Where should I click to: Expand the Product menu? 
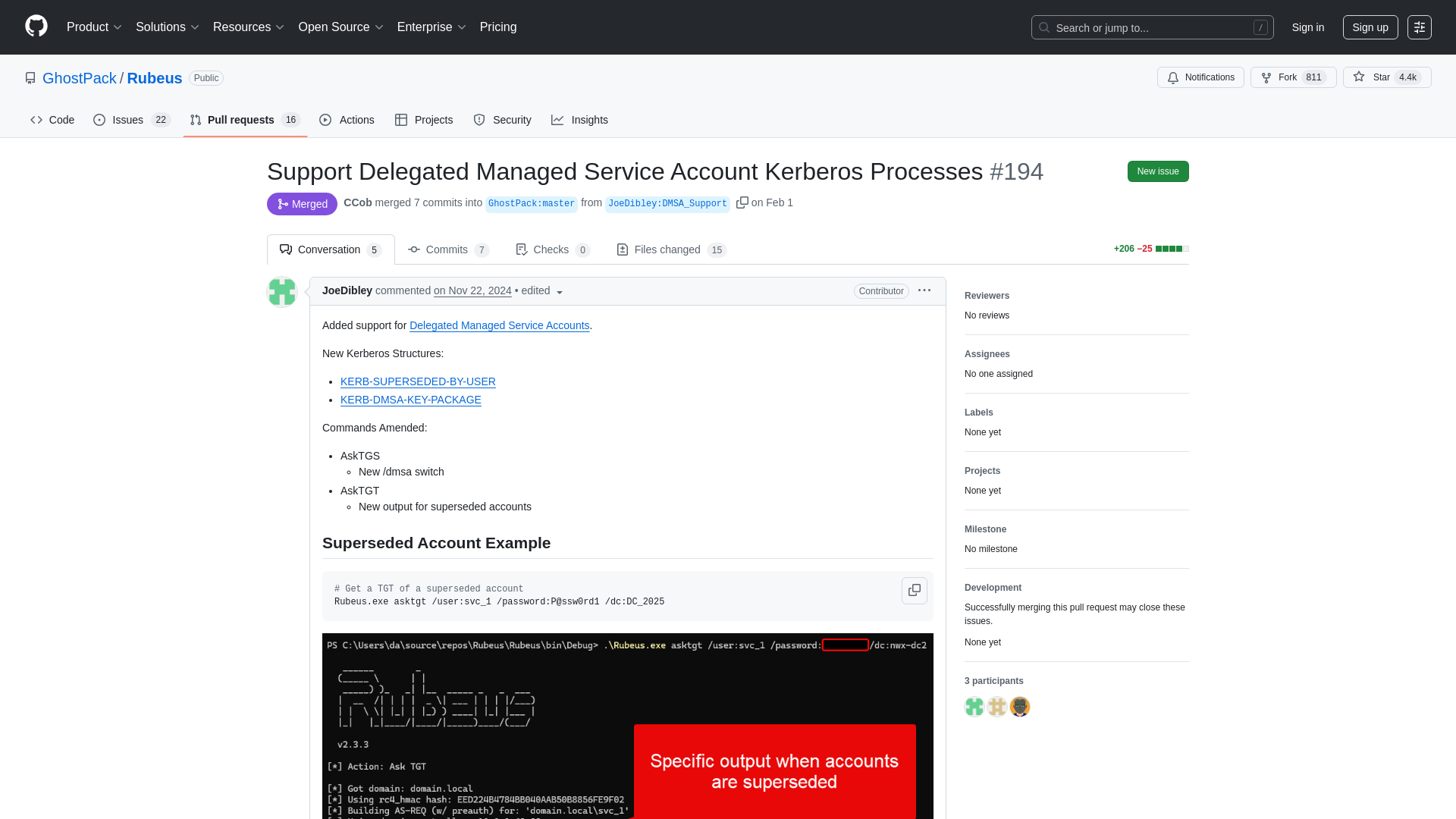point(94,27)
